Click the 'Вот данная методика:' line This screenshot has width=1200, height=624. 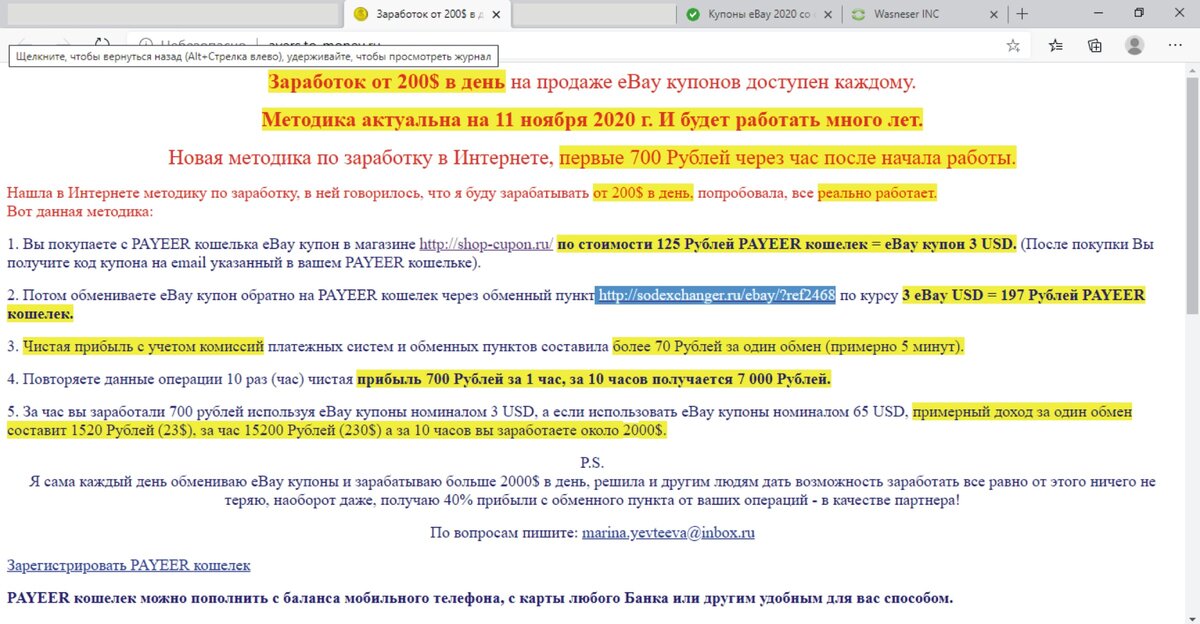click(80, 212)
